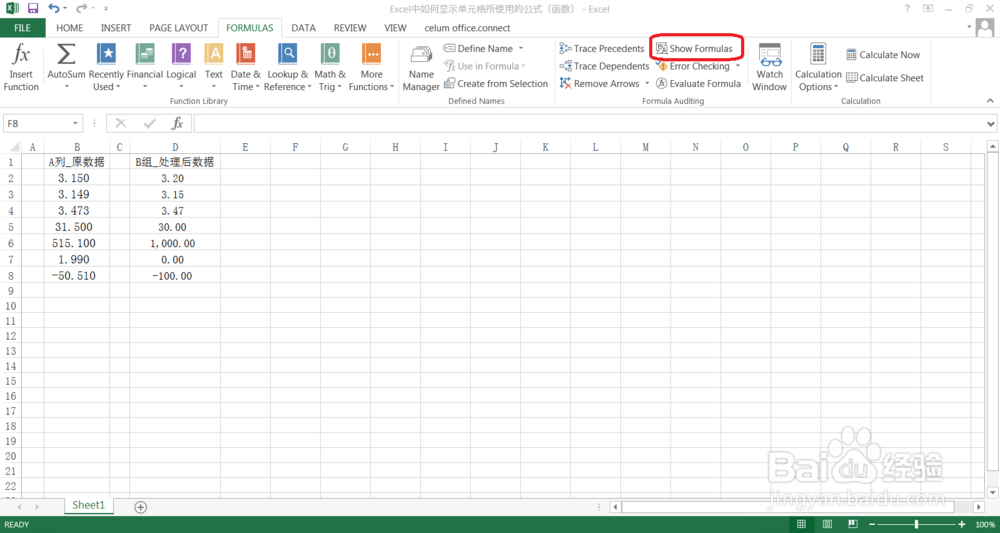Viewport: 1000px width, 533px height.
Task: Click the vertical scrollbar down arrow
Action: tap(992, 492)
